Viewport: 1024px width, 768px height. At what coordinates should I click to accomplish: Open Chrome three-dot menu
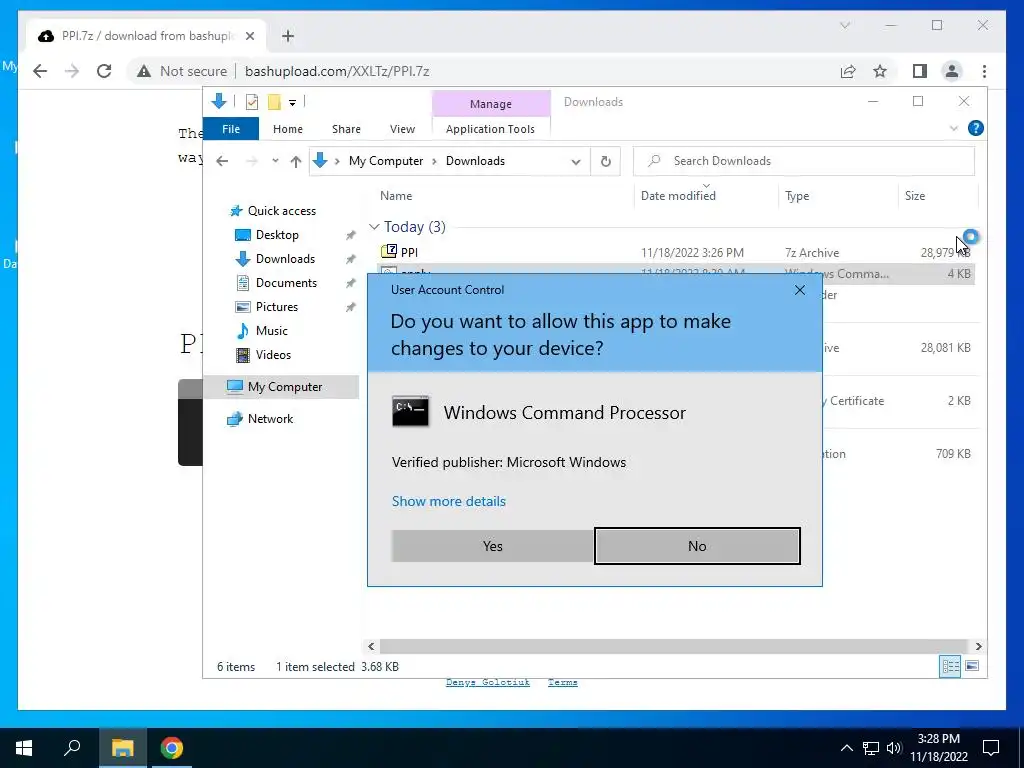click(984, 71)
